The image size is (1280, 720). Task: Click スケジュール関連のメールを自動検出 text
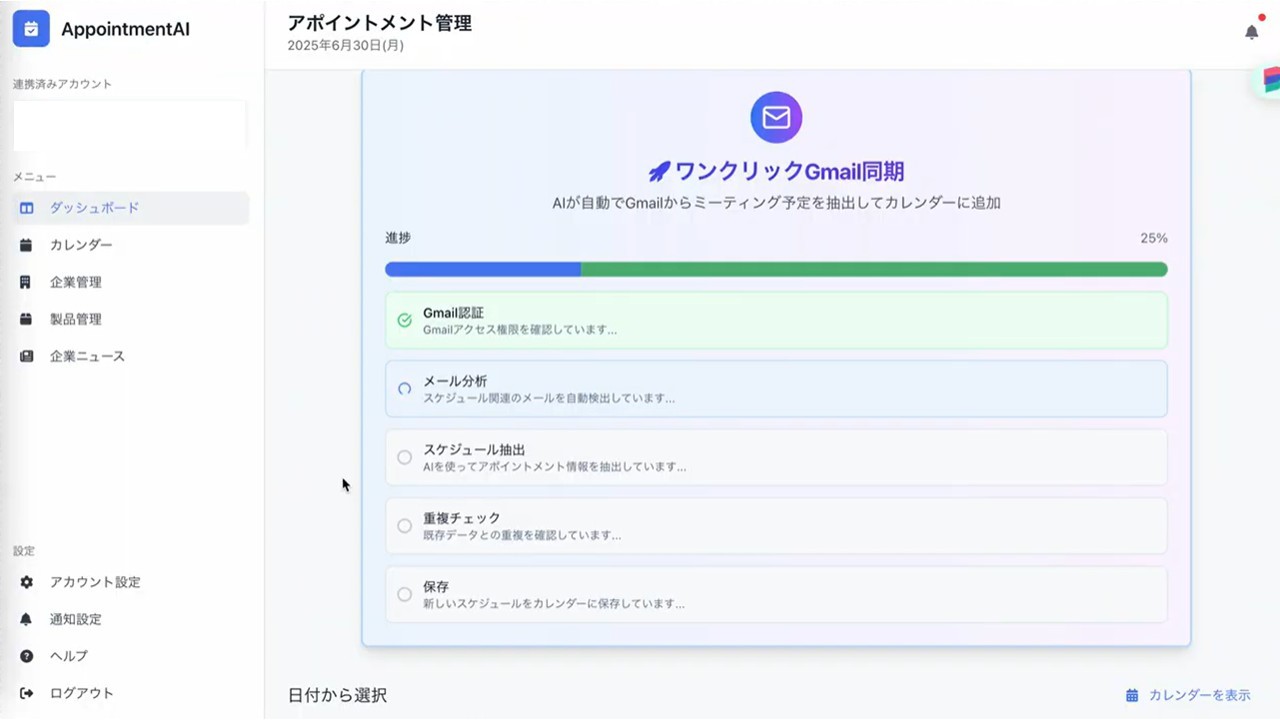549,398
